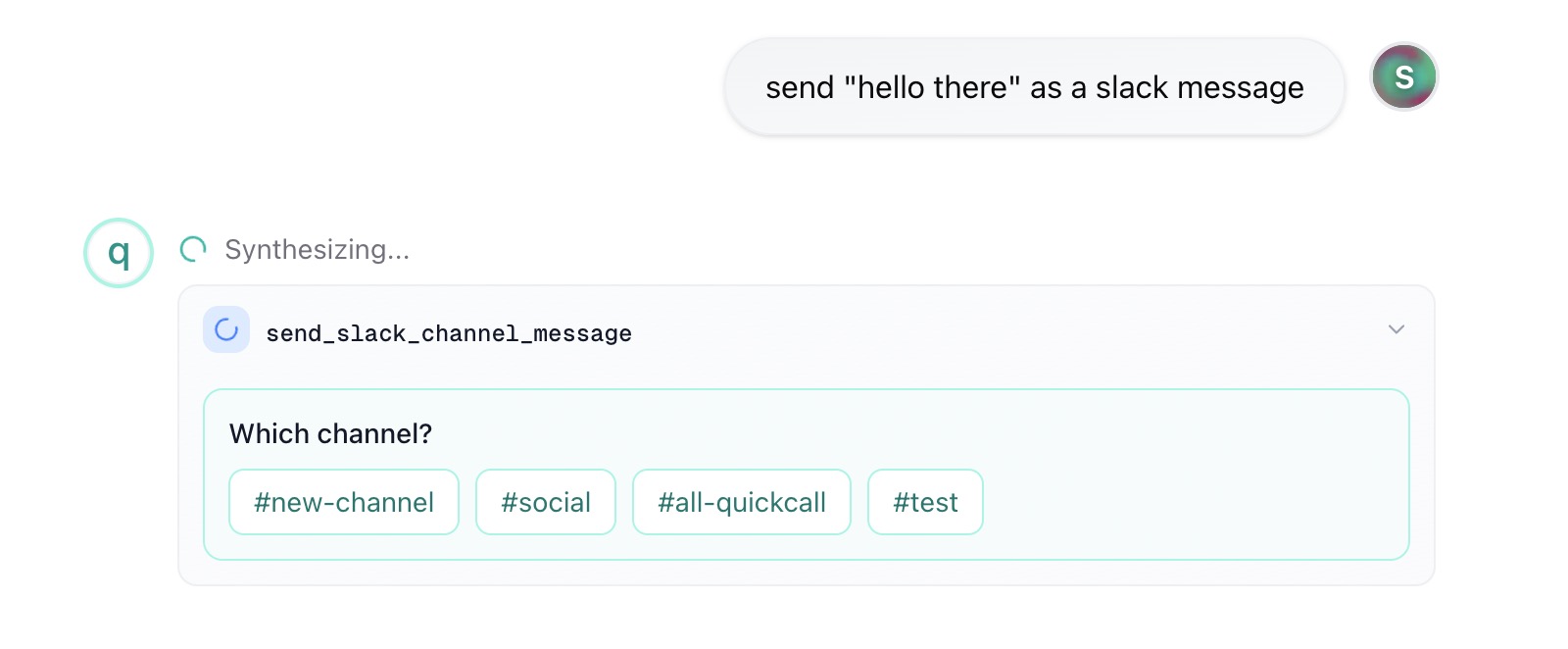Click the blue loading spinner on tool call
This screenshot has width=1568, height=649.
click(x=226, y=330)
